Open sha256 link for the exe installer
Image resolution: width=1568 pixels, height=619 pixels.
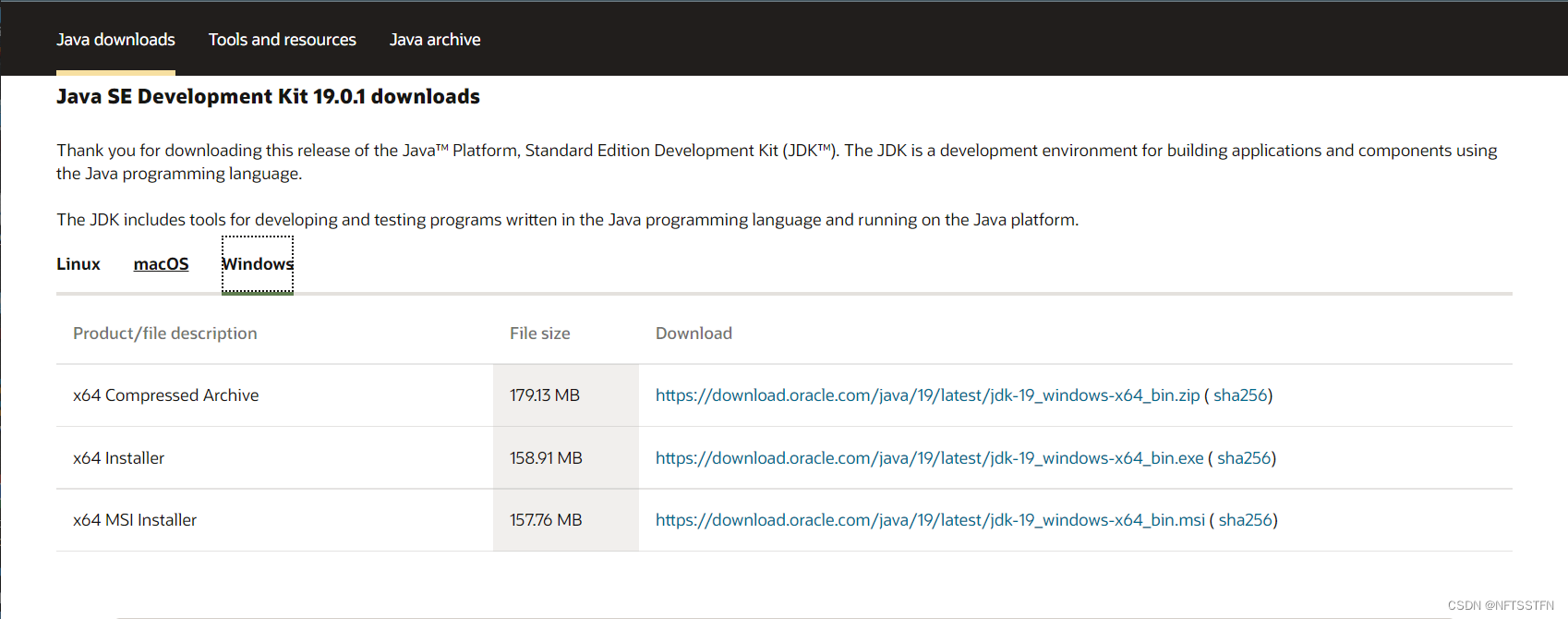[x=1244, y=458]
